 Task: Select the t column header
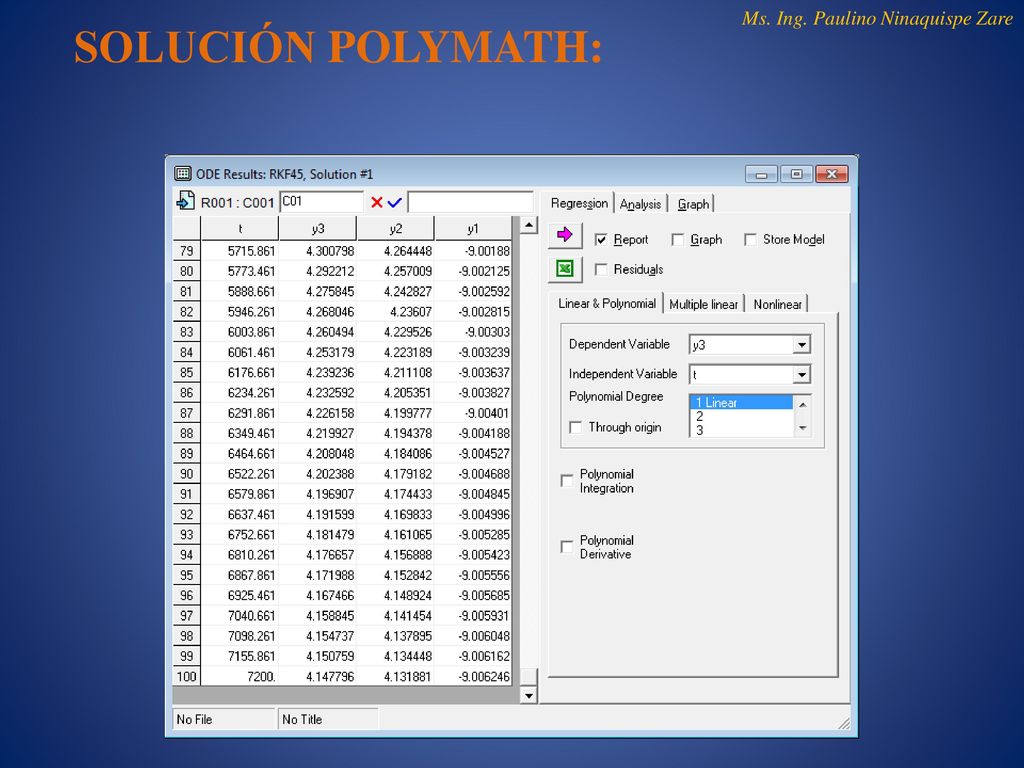coord(240,229)
